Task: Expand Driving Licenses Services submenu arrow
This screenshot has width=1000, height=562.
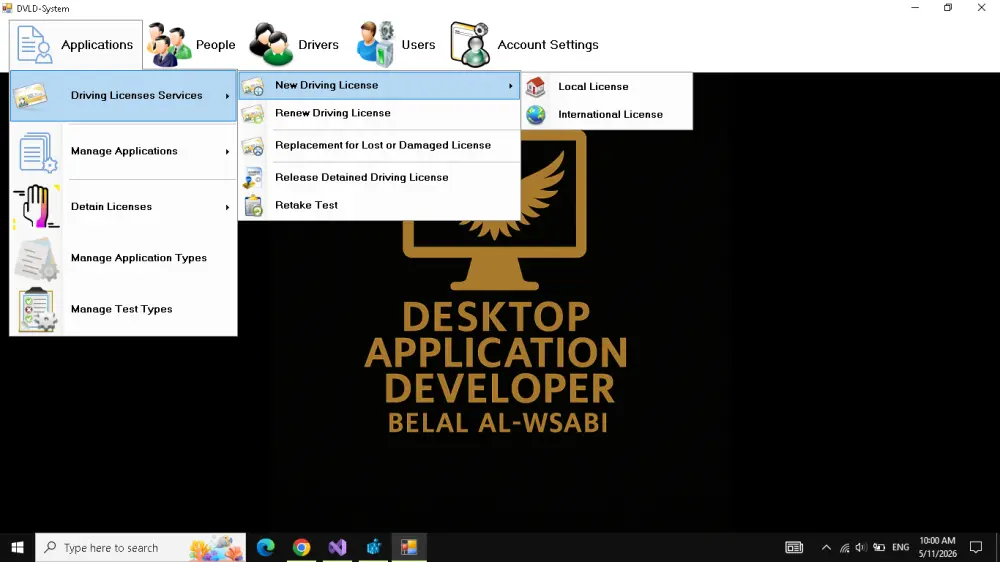Action: (x=227, y=96)
